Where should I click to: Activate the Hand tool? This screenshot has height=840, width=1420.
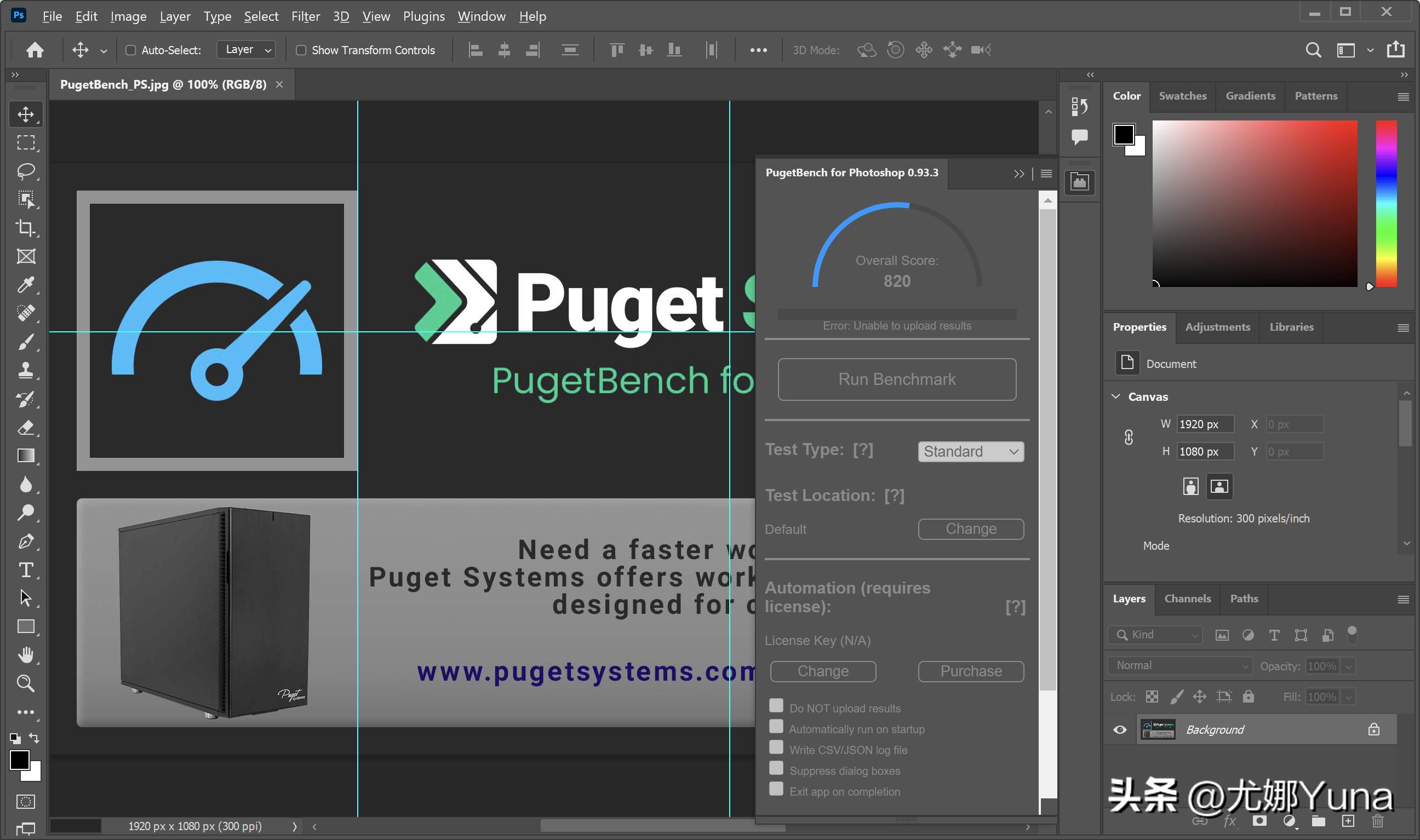click(26, 655)
